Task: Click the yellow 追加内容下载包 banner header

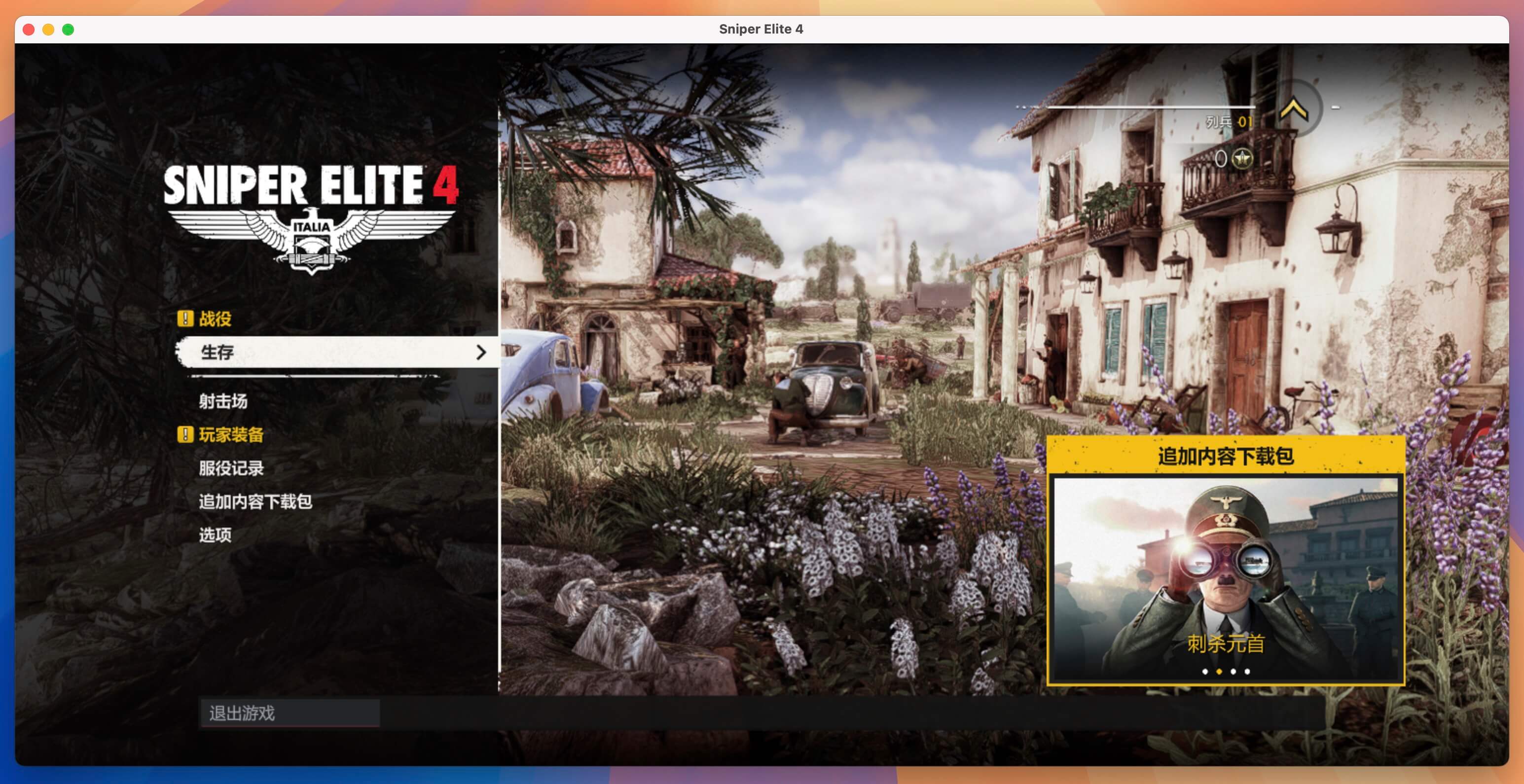Action: tap(1226, 456)
